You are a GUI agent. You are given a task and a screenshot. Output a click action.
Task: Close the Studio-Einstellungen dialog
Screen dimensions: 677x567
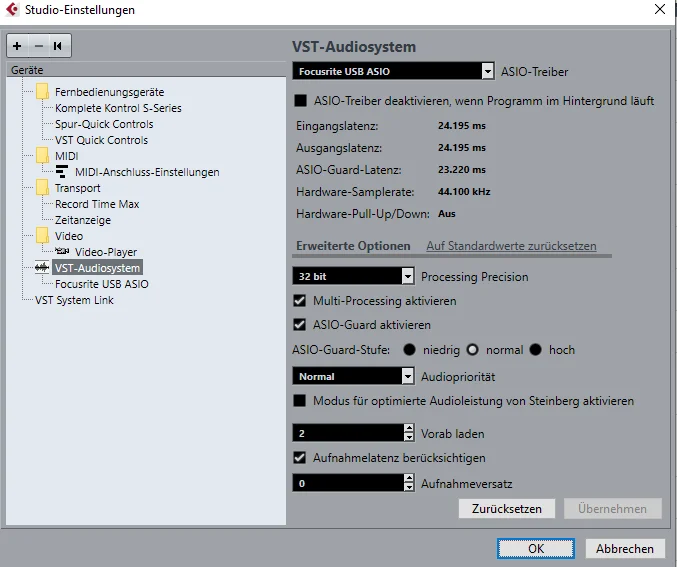click(660, 9)
